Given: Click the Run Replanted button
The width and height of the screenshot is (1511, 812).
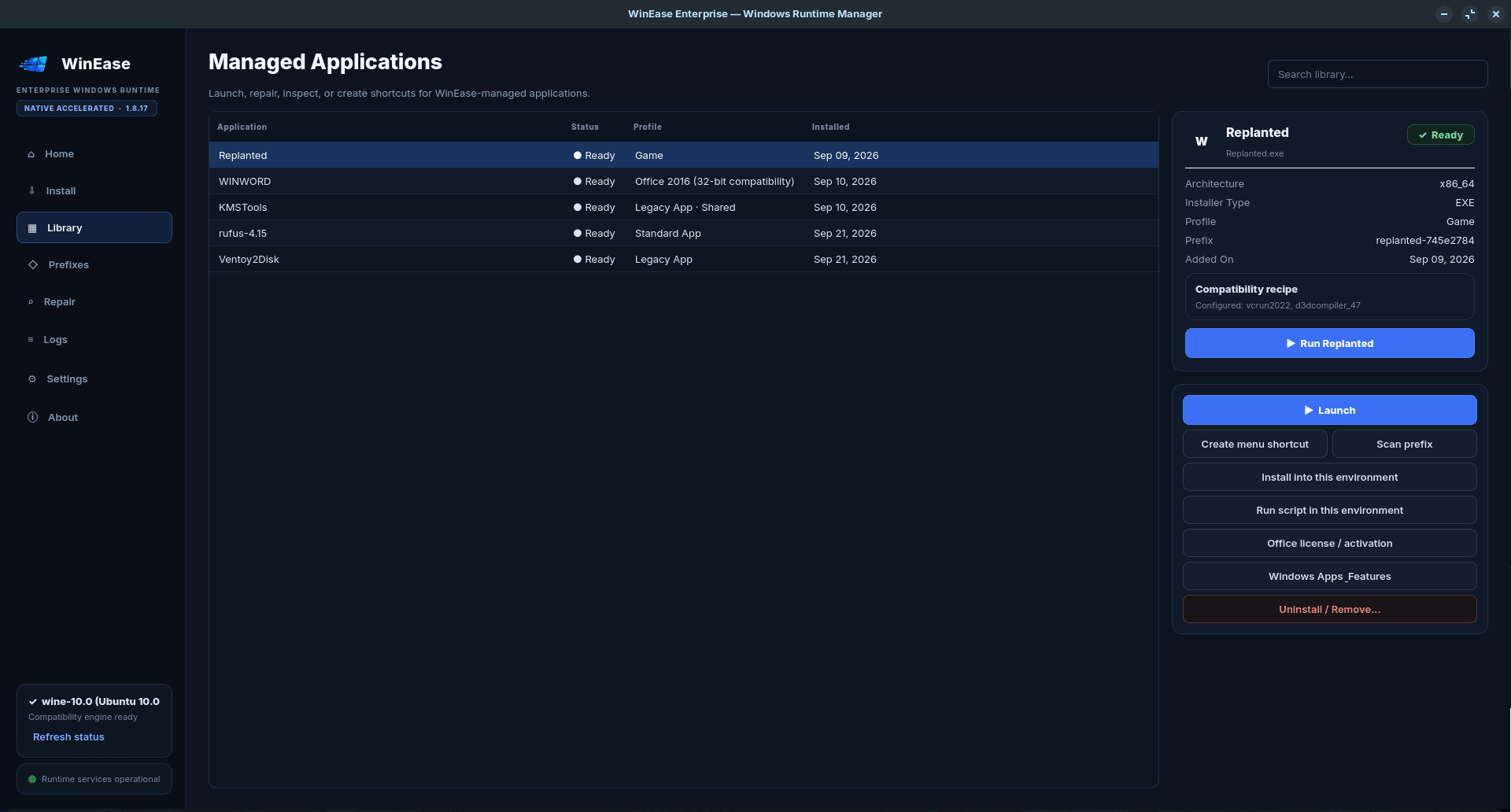Looking at the screenshot, I should coord(1330,343).
